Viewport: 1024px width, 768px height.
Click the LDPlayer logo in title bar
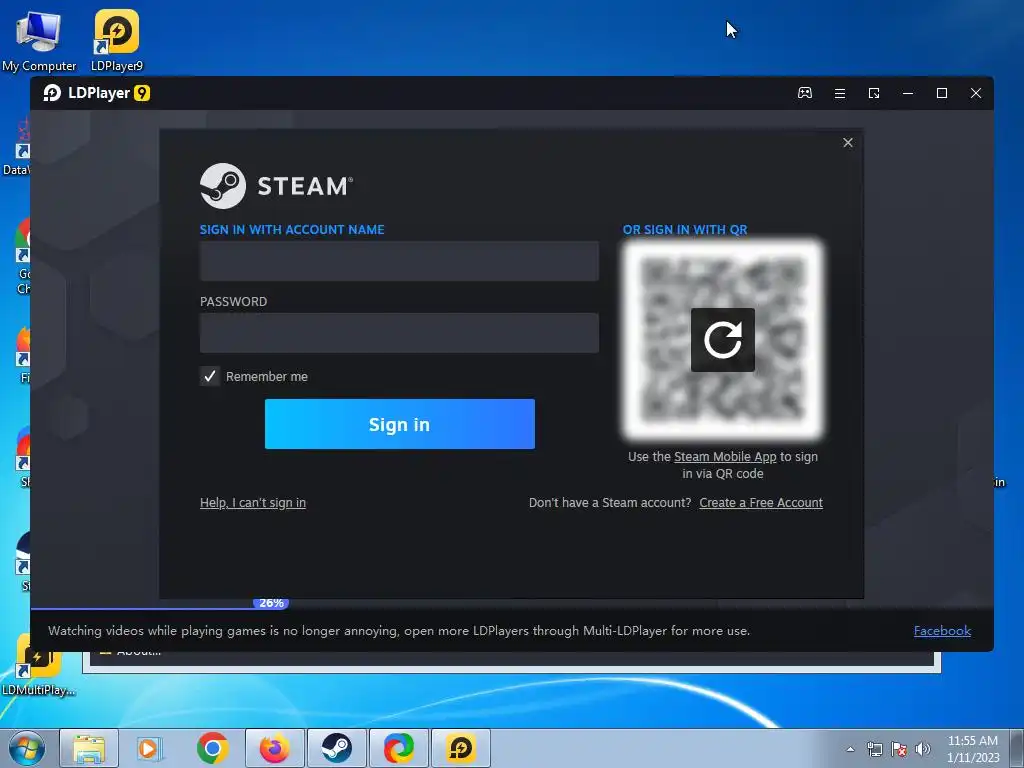(97, 93)
